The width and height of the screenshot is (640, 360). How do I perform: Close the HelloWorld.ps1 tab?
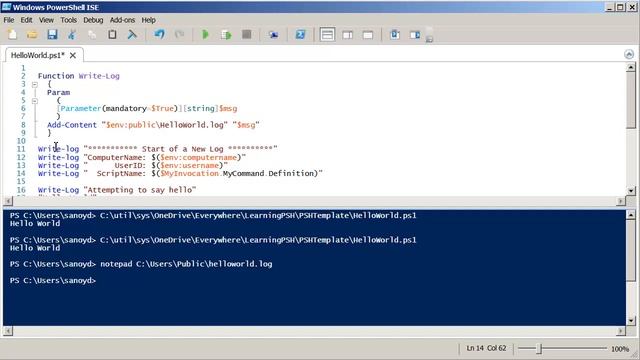click(73, 55)
